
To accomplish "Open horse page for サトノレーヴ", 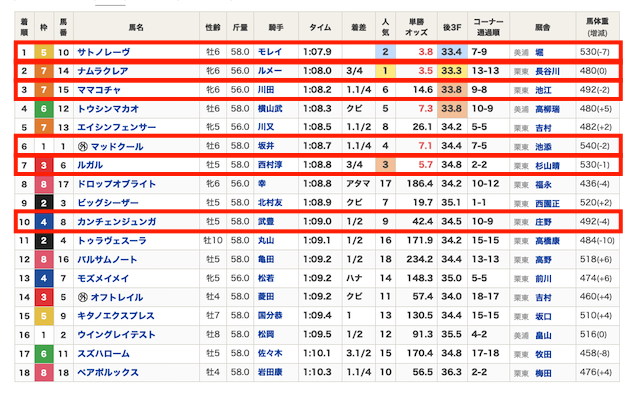I will (x=104, y=52).
